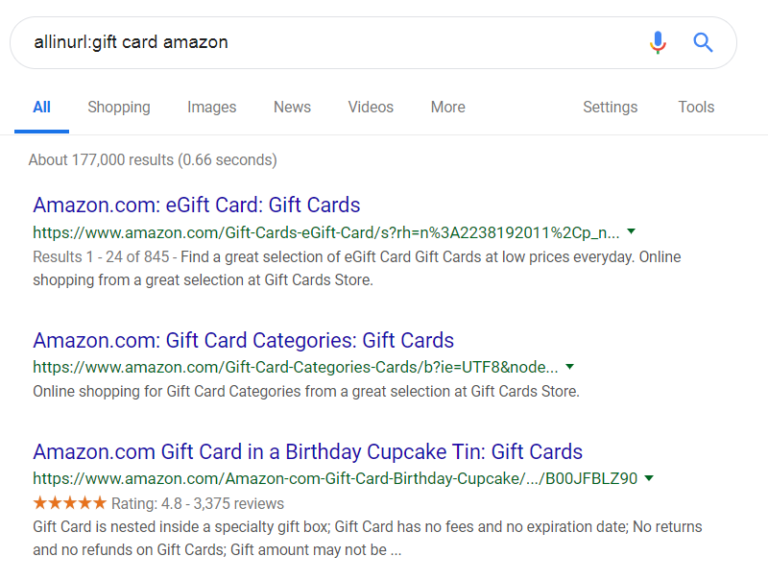Select the All results tab
The height and width of the screenshot is (581, 768).
pos(42,107)
